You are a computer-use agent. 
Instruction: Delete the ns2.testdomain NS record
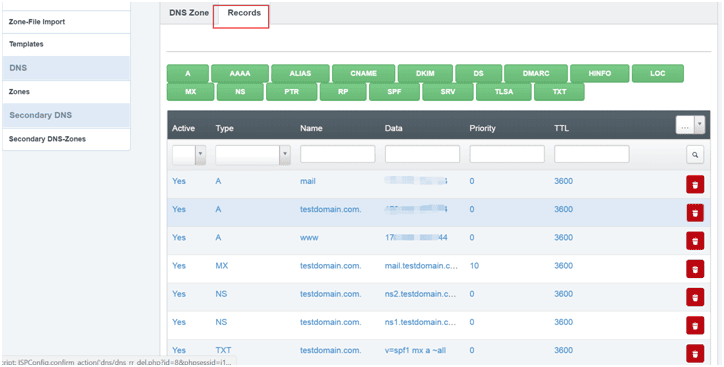pyautogui.click(x=695, y=297)
